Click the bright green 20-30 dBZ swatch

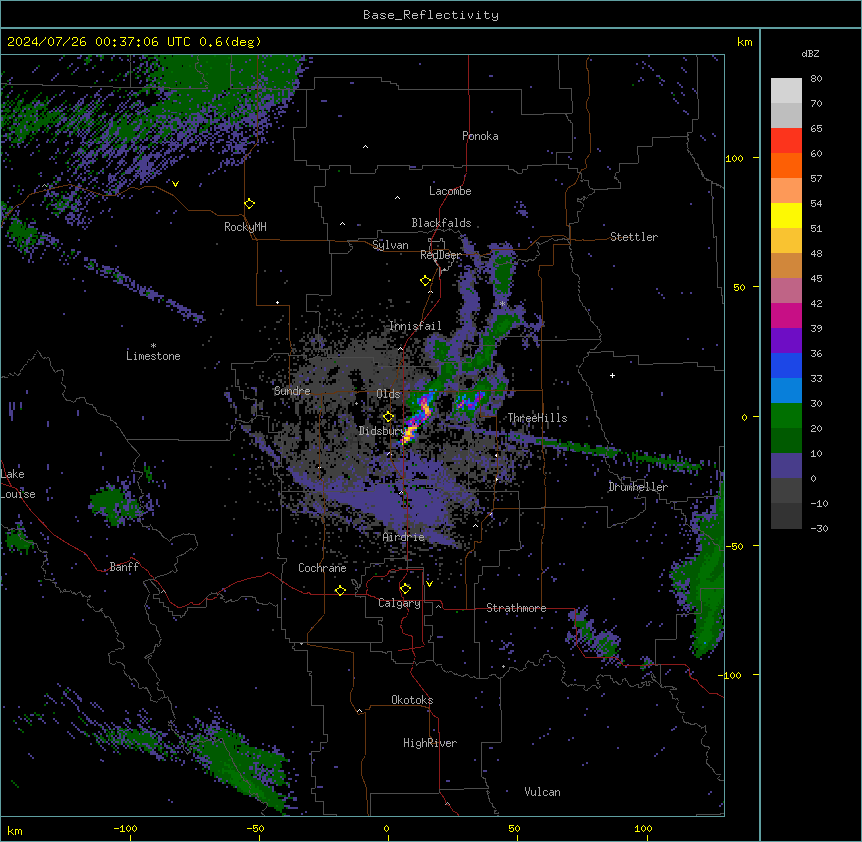pyautogui.click(x=786, y=416)
